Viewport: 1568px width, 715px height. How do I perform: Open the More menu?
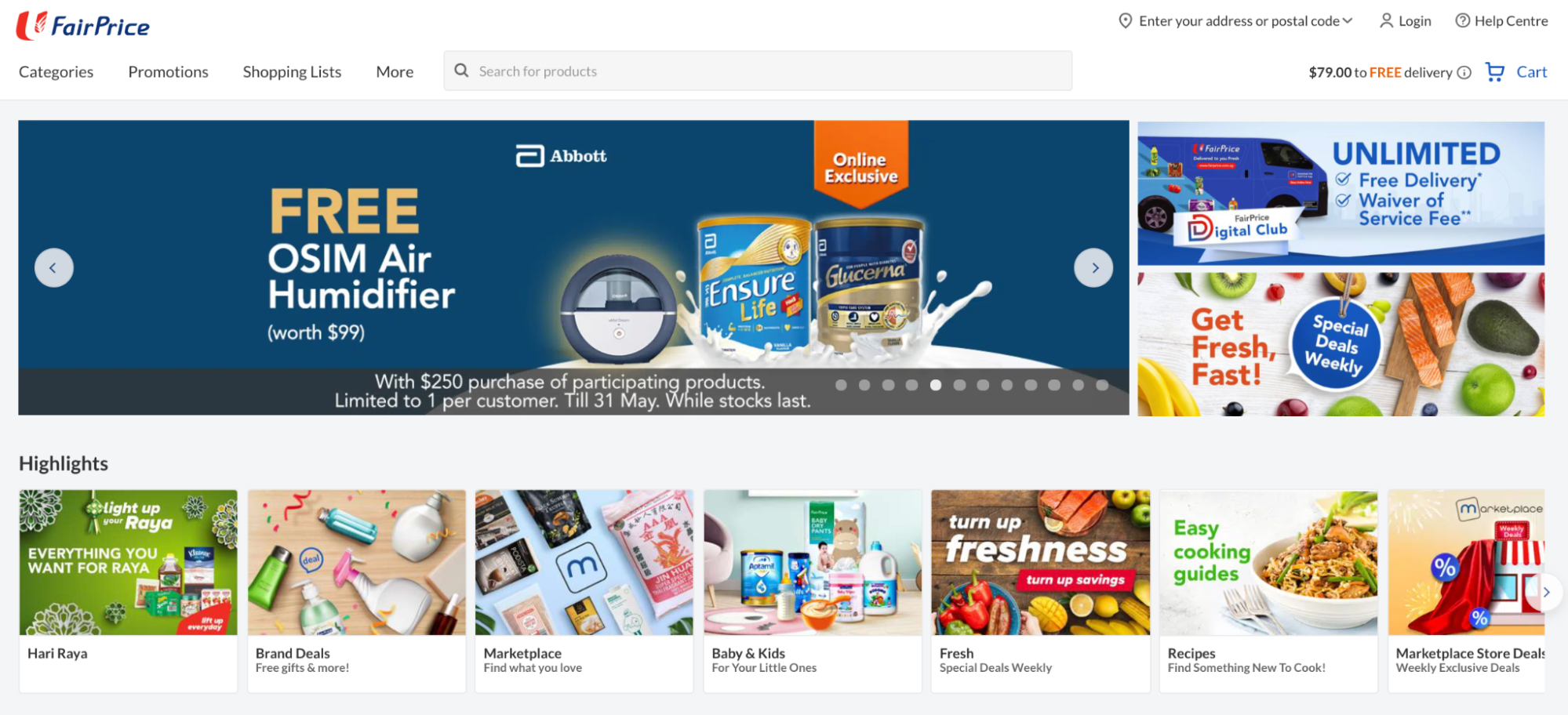tap(395, 72)
